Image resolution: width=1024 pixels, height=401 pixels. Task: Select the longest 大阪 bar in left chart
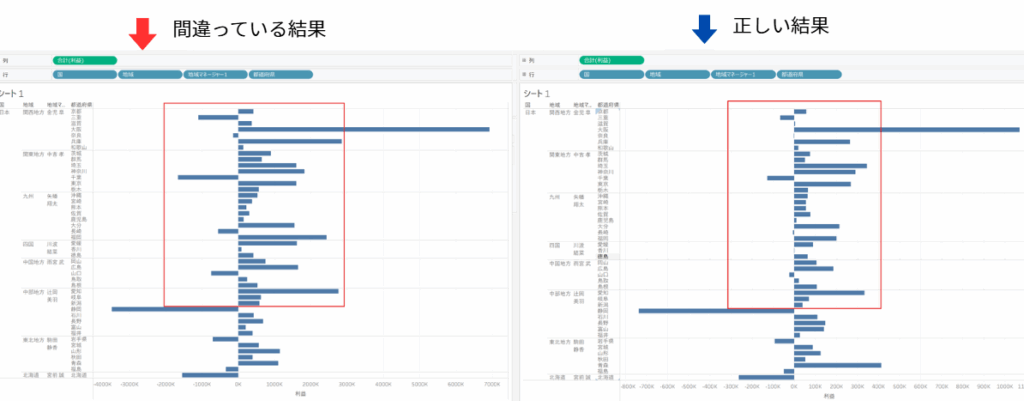point(363,129)
